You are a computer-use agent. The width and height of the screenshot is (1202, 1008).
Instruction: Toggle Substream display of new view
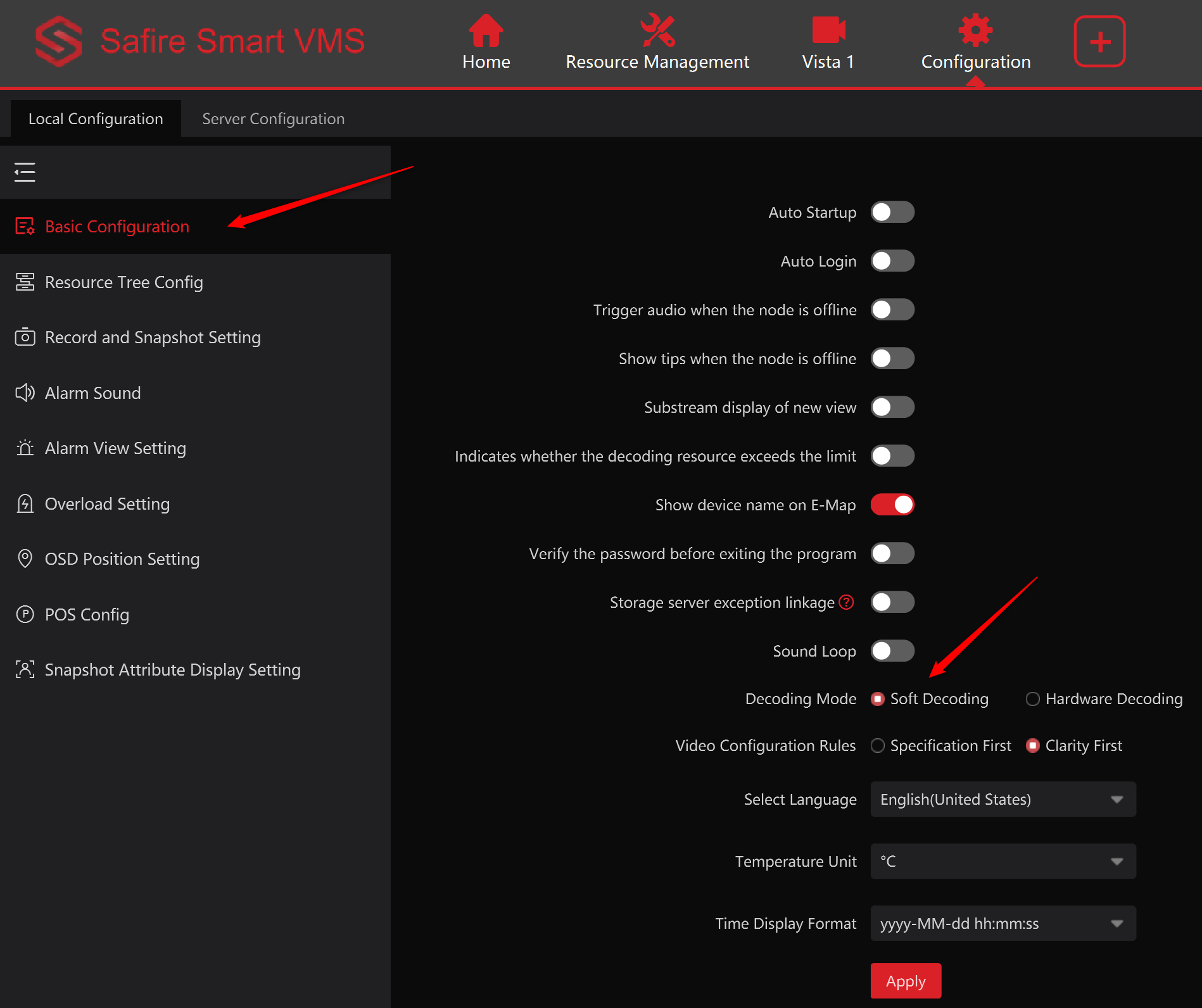[892, 407]
